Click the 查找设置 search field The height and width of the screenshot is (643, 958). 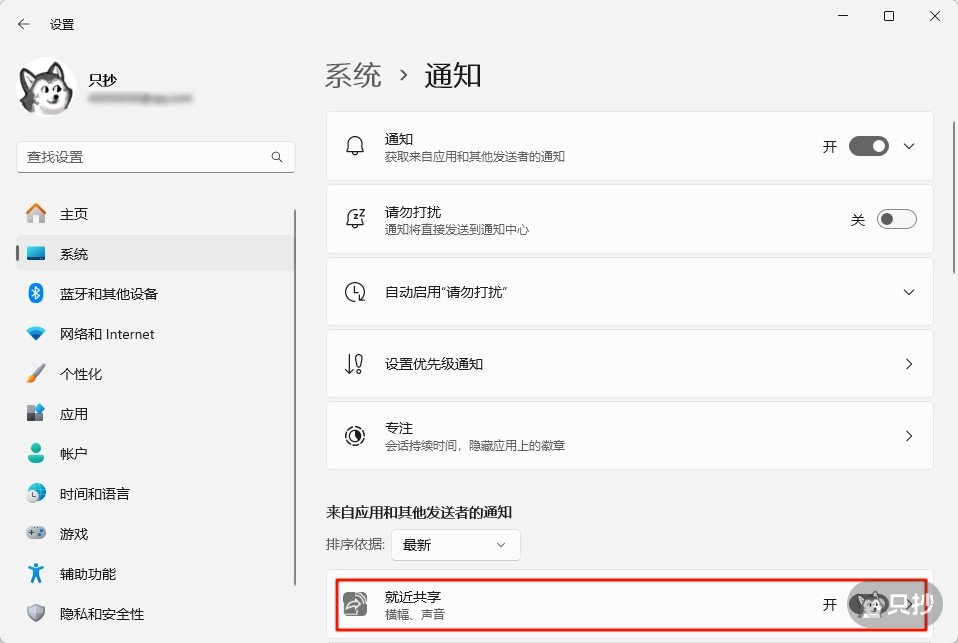[145, 158]
